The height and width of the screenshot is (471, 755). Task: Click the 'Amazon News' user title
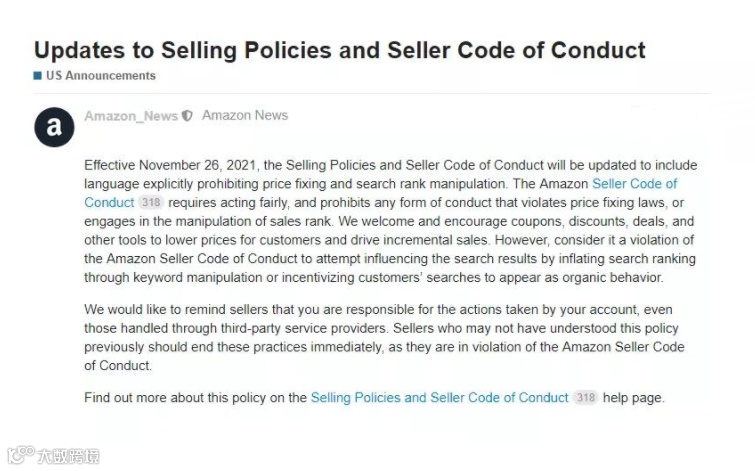245,115
